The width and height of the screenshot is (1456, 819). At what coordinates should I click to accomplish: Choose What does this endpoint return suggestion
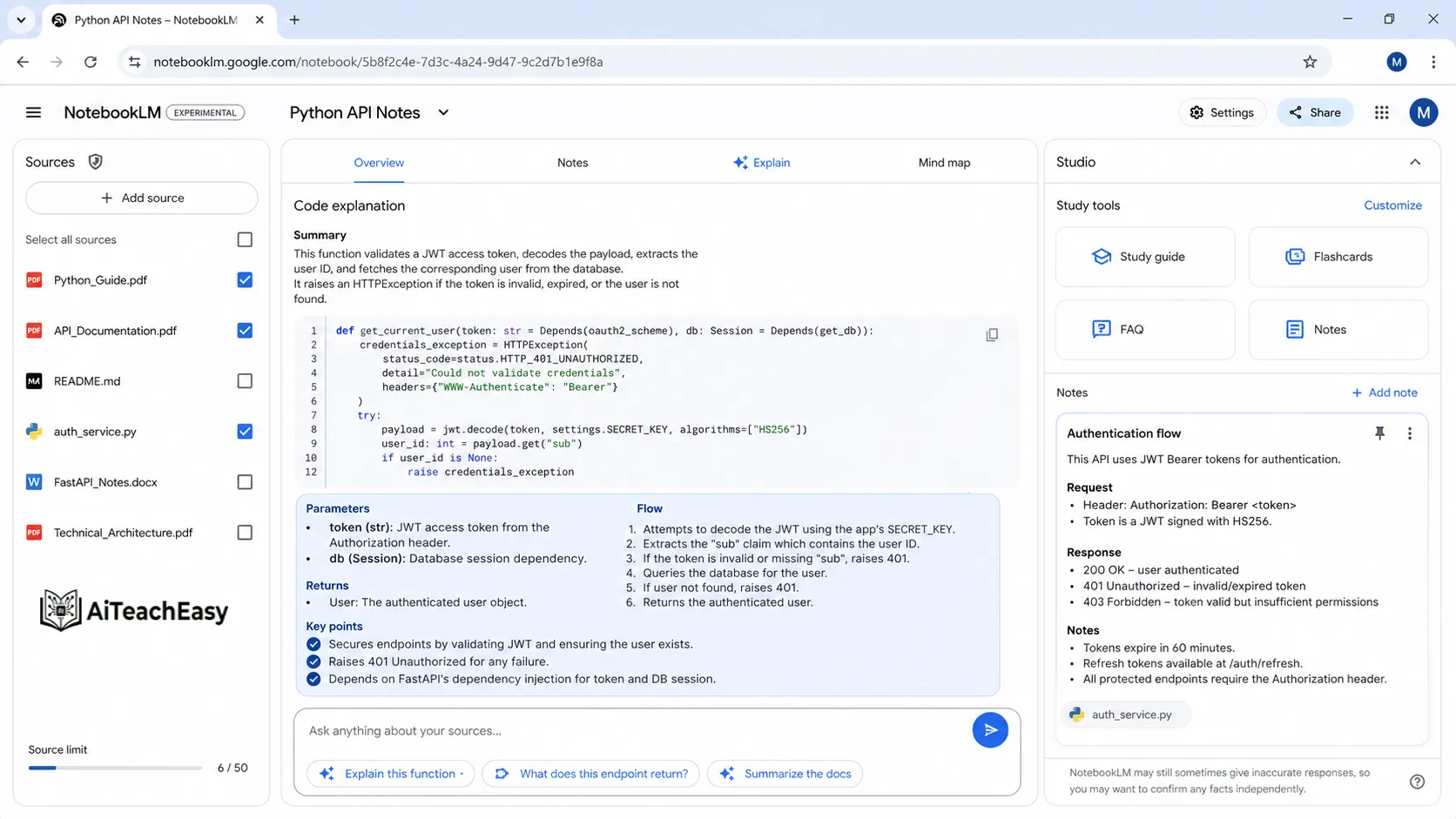tap(590, 774)
